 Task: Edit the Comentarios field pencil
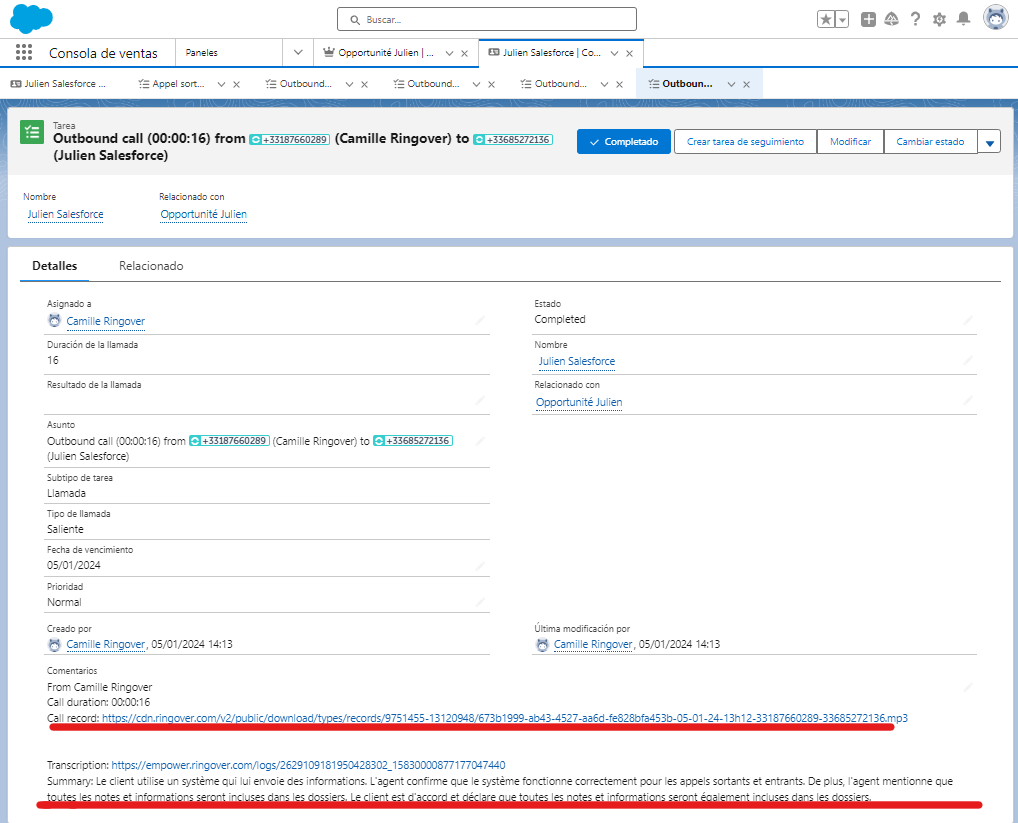968,687
